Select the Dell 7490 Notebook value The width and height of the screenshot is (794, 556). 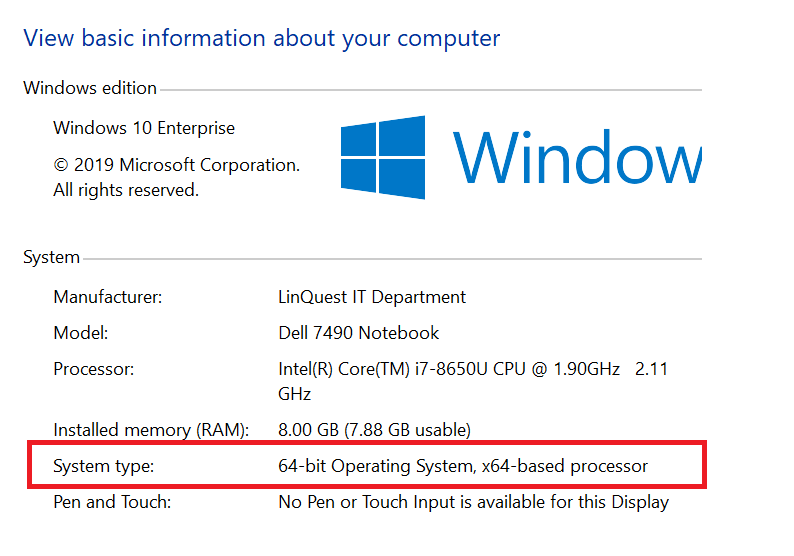pyautogui.click(x=359, y=333)
